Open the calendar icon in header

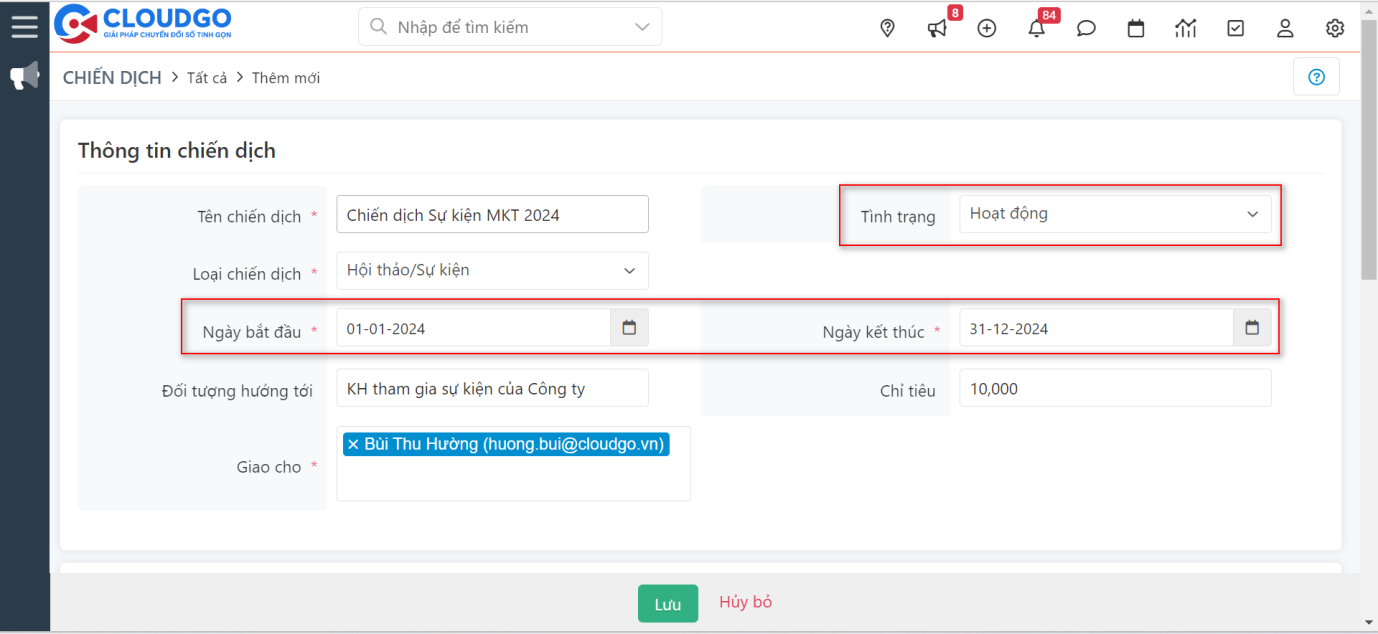[1136, 28]
